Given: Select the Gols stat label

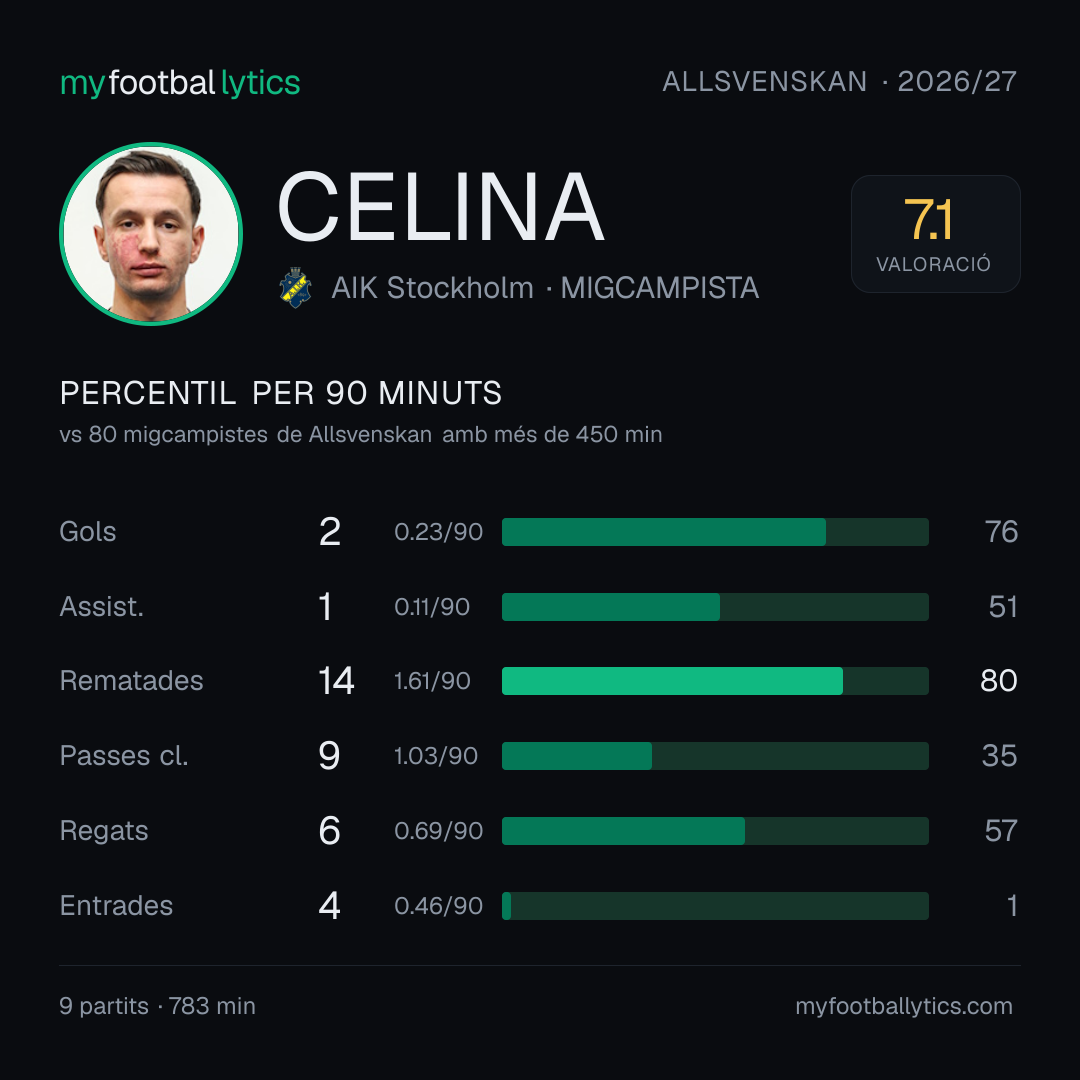Looking at the screenshot, I should pos(87,532).
